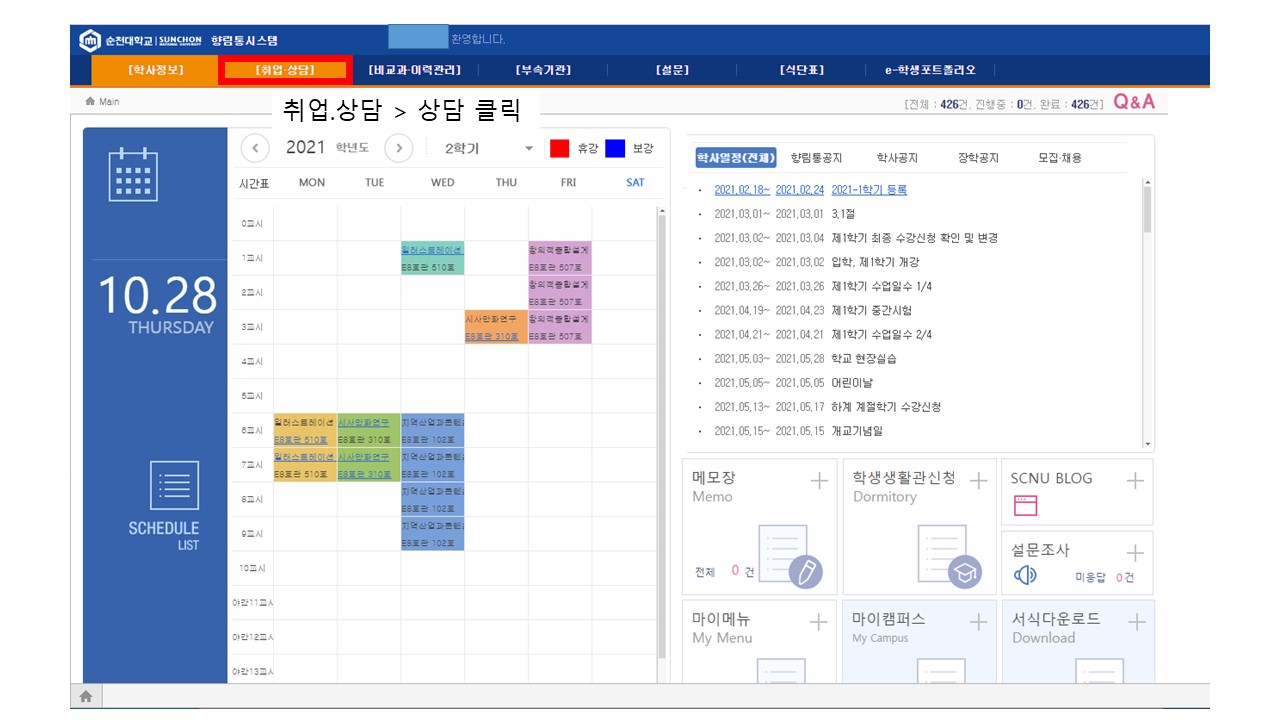Click the 미응답 0건 survey count
The width and height of the screenshot is (1280, 720).
[1105, 577]
